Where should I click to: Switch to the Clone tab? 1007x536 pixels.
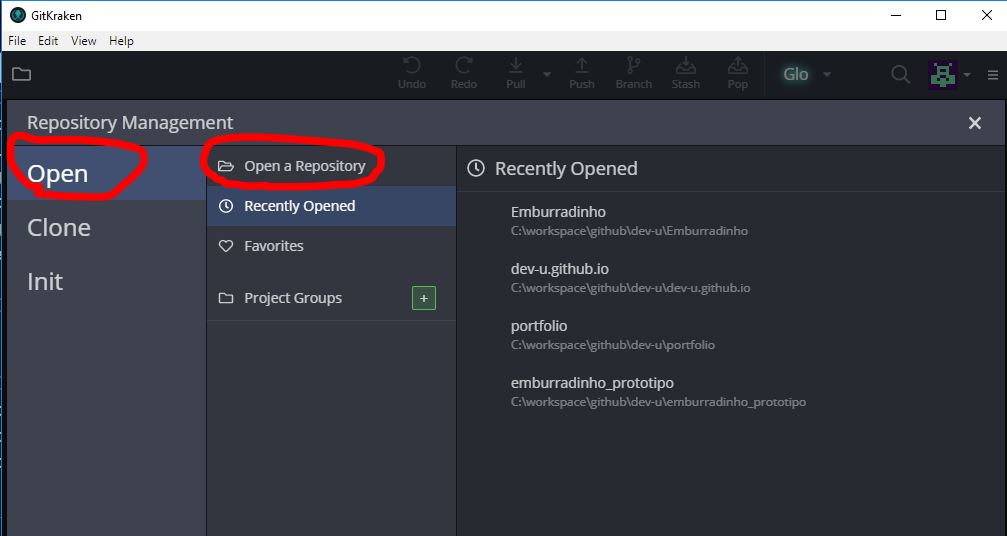59,228
